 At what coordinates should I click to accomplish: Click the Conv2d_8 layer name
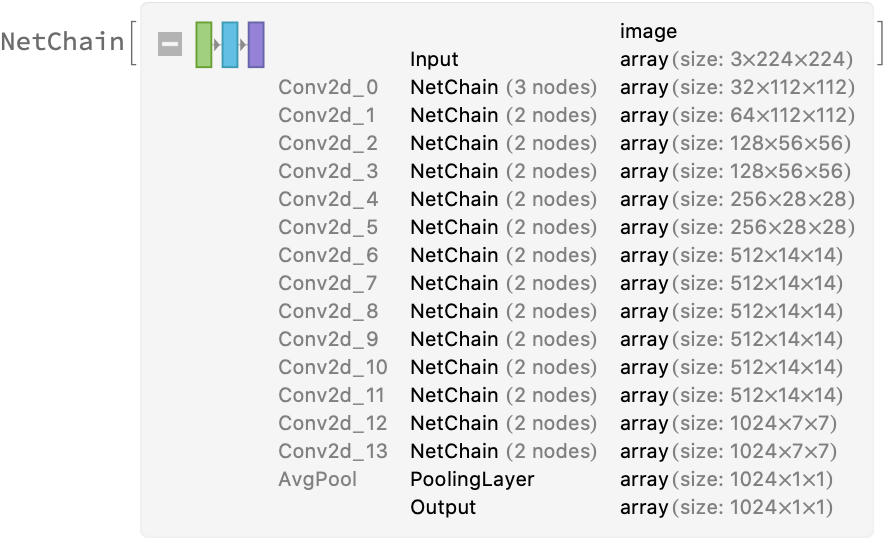tap(328, 312)
